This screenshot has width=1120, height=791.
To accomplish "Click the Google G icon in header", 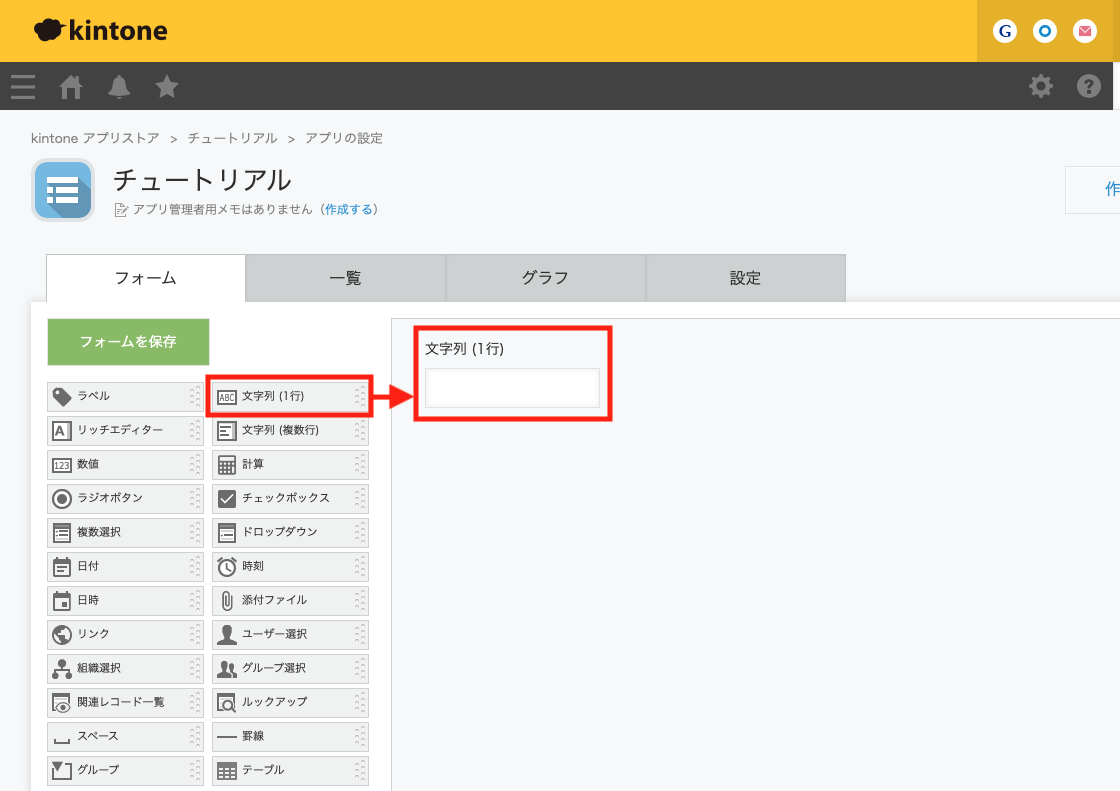I will coord(1006,31).
